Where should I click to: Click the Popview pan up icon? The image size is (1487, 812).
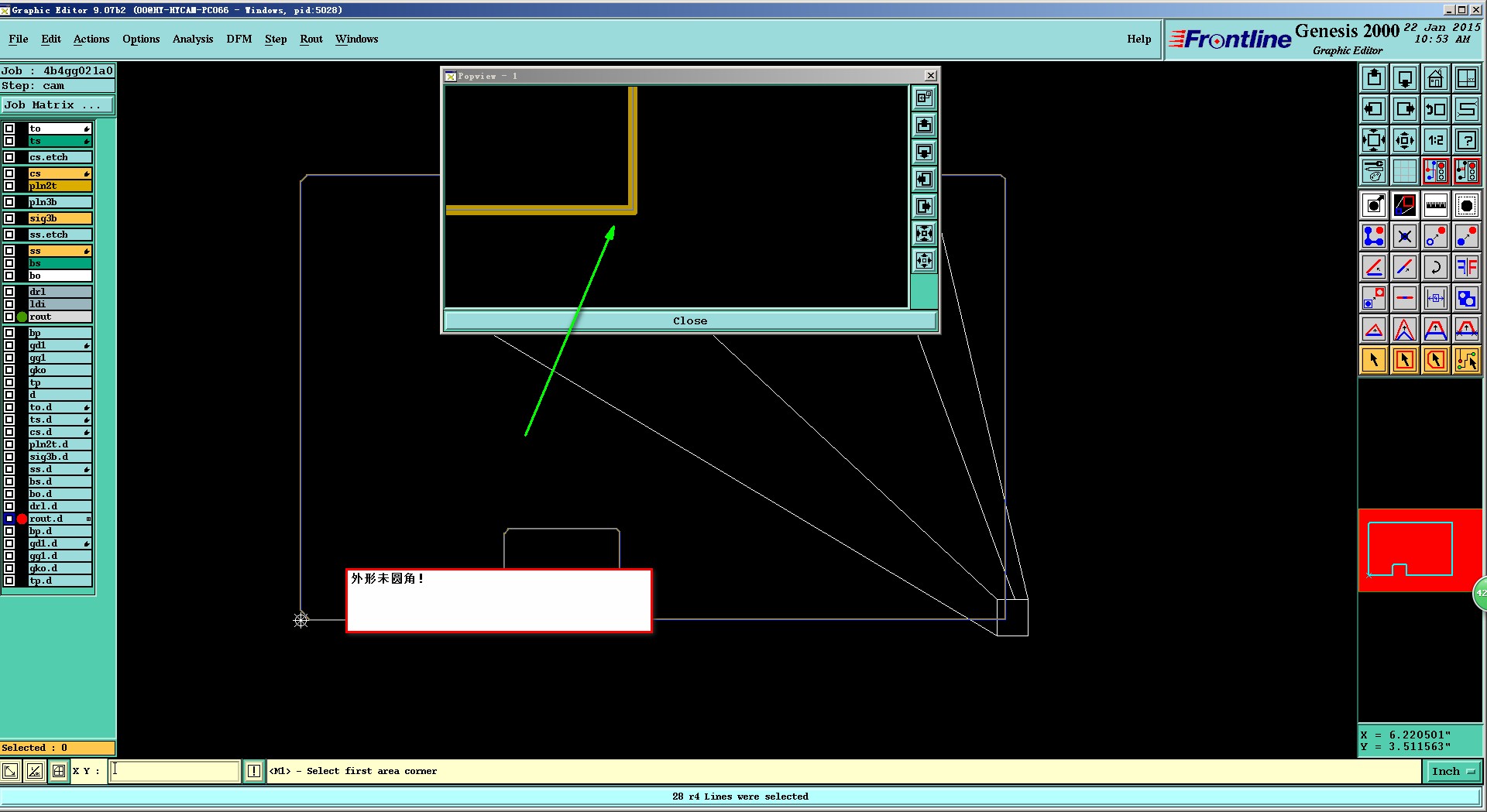click(x=924, y=125)
